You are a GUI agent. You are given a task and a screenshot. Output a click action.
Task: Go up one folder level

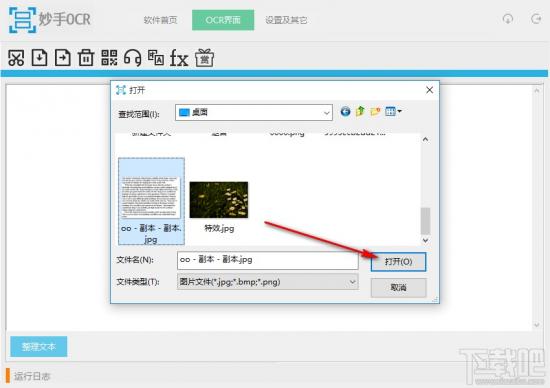pos(360,112)
